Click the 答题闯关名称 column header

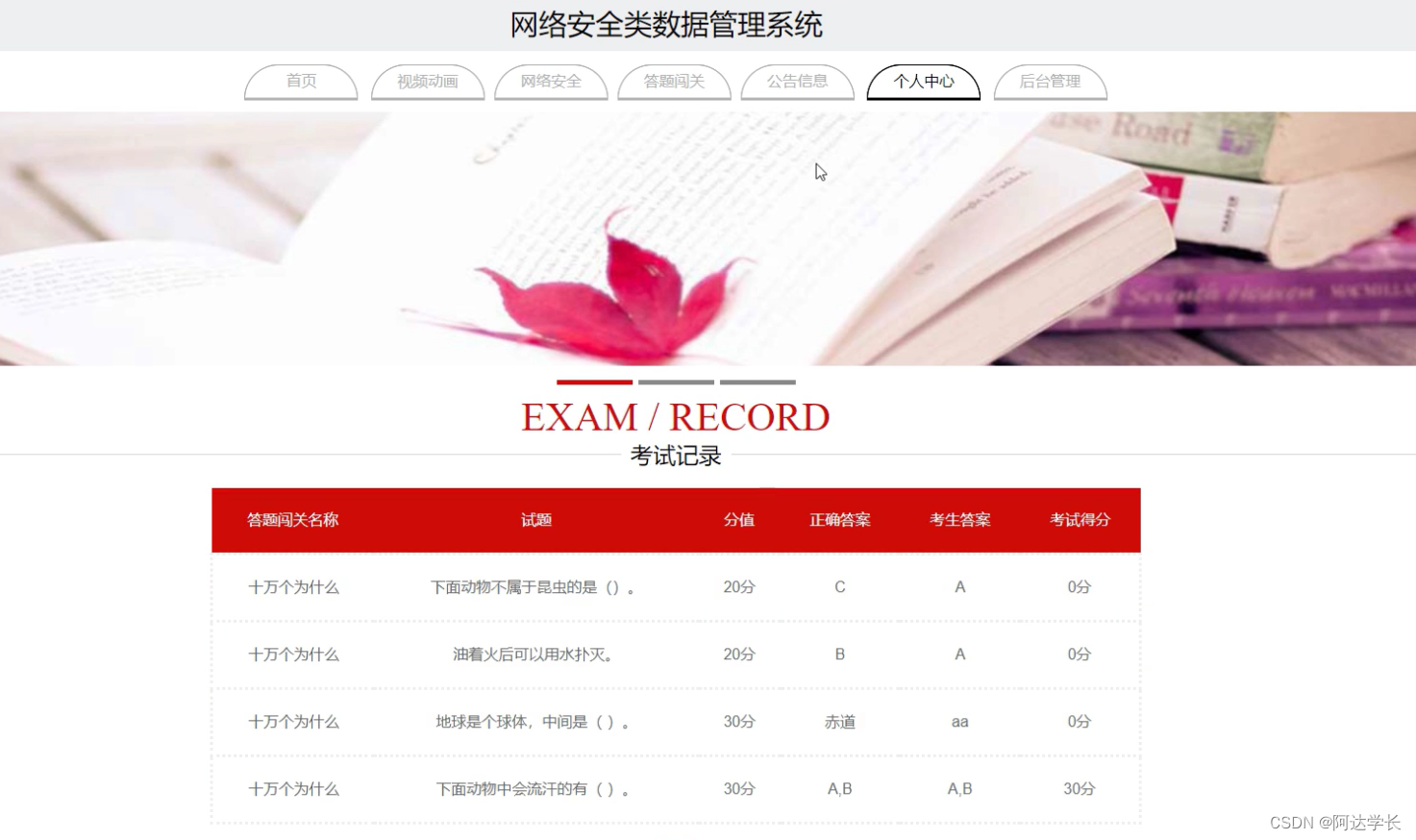pyautogui.click(x=293, y=520)
